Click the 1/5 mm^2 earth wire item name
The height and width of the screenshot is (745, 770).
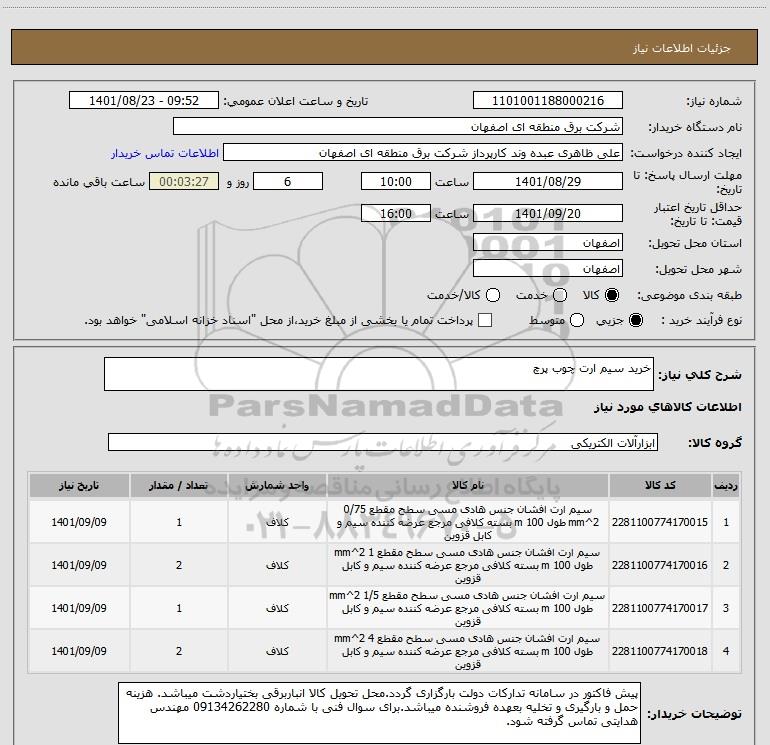468,608
